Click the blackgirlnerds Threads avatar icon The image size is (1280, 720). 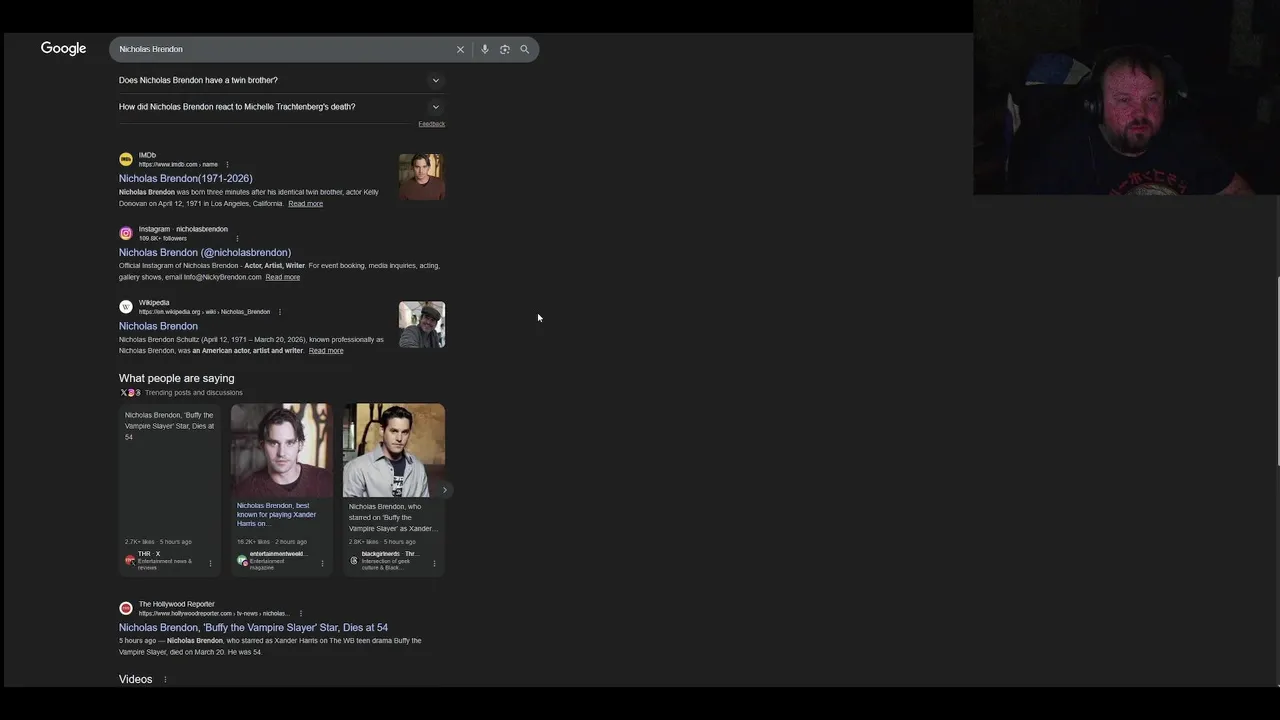click(354, 560)
